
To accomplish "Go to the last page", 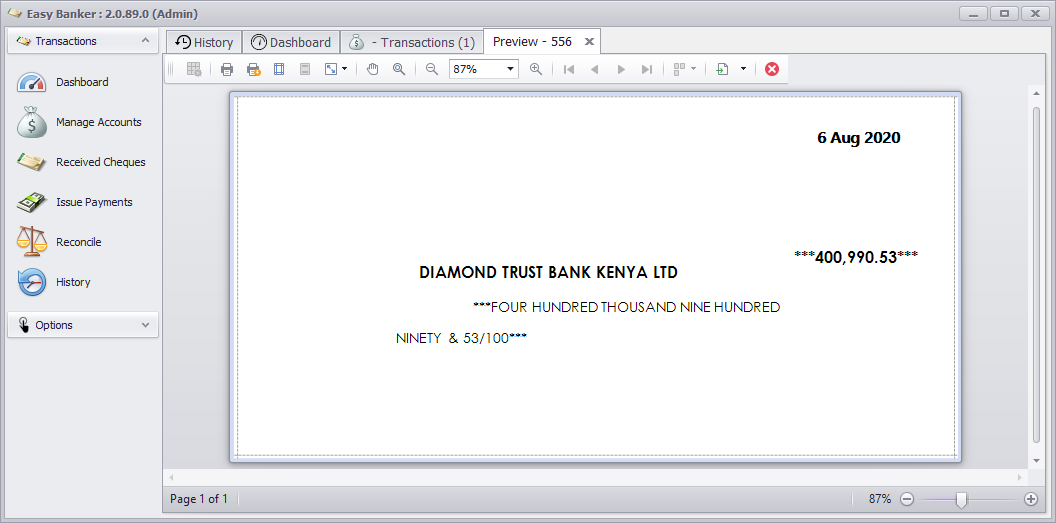I will [647, 69].
